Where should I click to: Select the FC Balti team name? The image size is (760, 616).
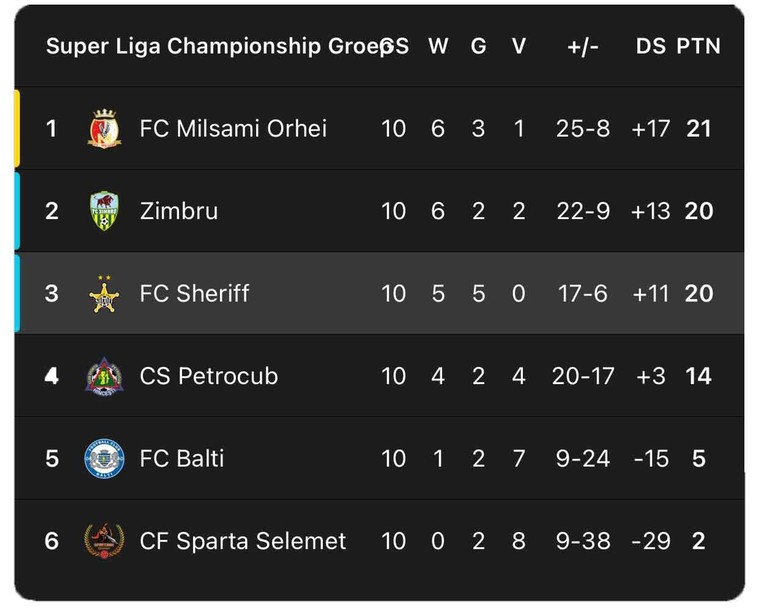pos(182,459)
